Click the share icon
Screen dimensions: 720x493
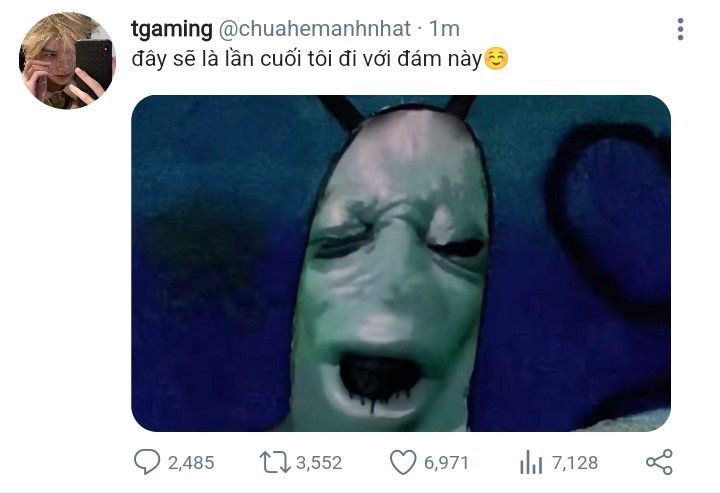(x=659, y=462)
